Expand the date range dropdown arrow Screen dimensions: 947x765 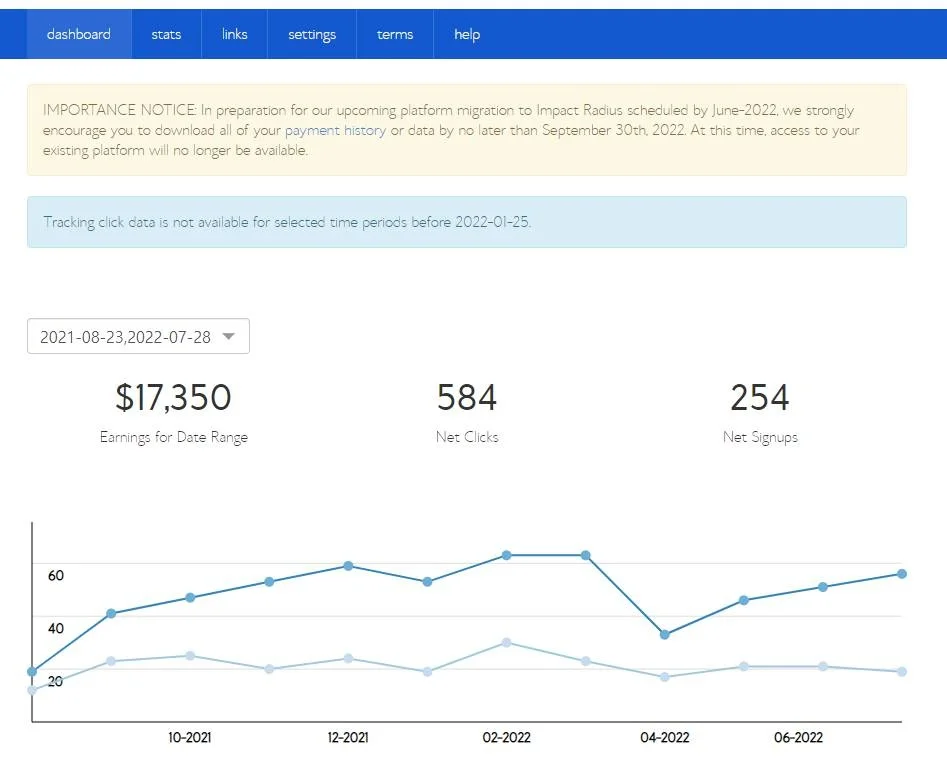229,337
